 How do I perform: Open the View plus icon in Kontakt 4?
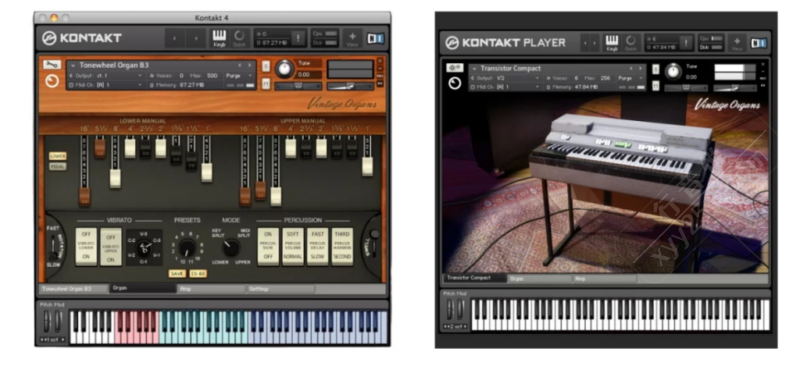pyautogui.click(x=352, y=38)
